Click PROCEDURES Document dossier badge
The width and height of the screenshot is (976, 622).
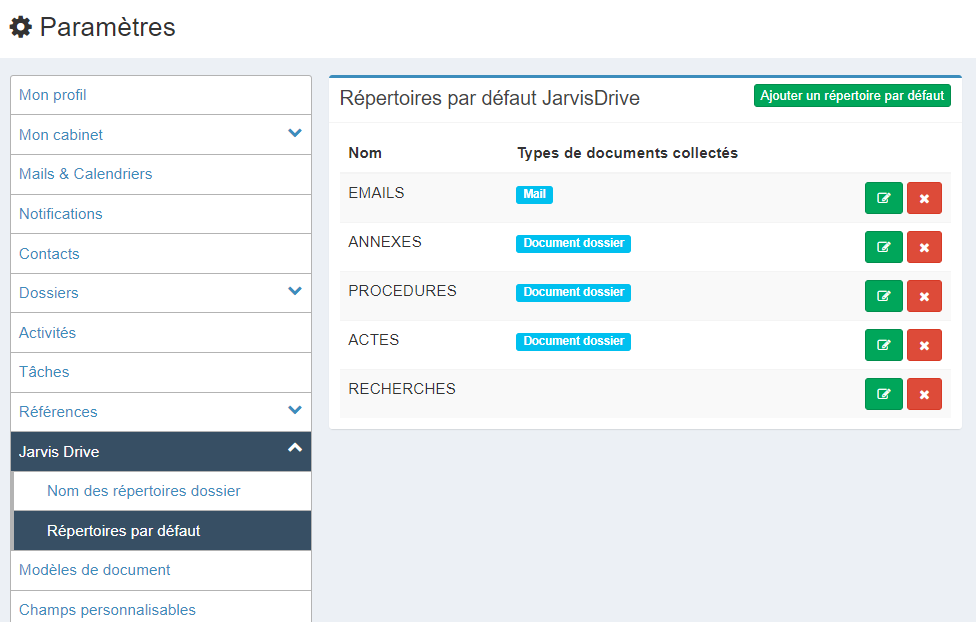coord(573,292)
